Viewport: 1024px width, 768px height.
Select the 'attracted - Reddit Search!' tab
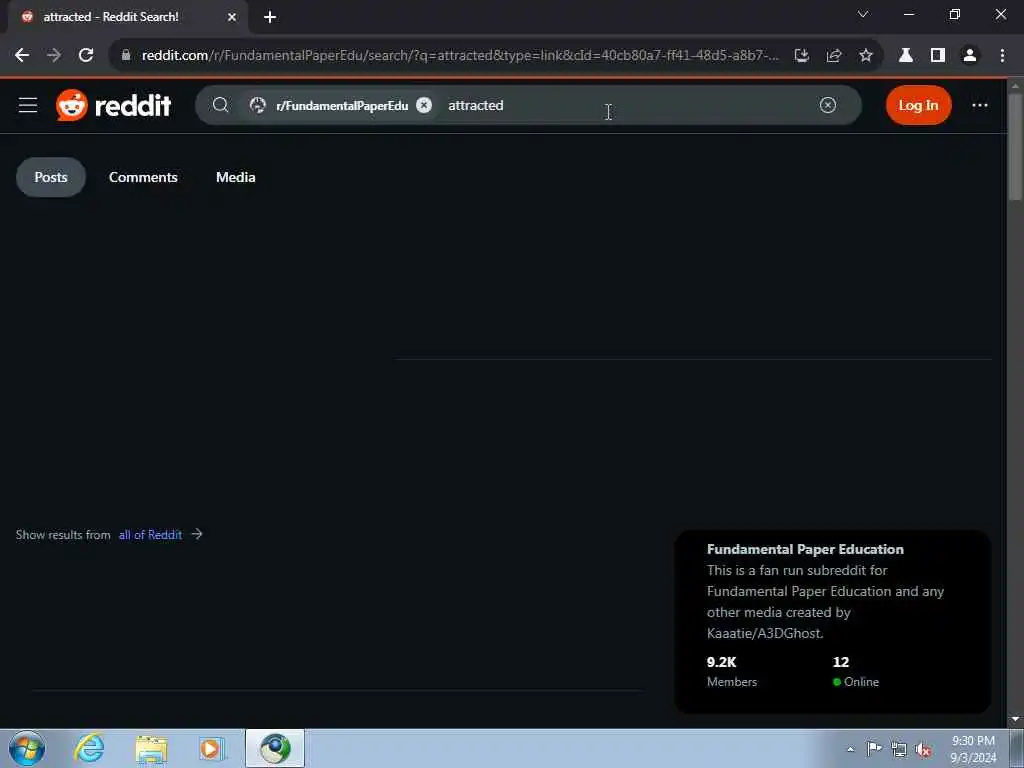[127, 17]
